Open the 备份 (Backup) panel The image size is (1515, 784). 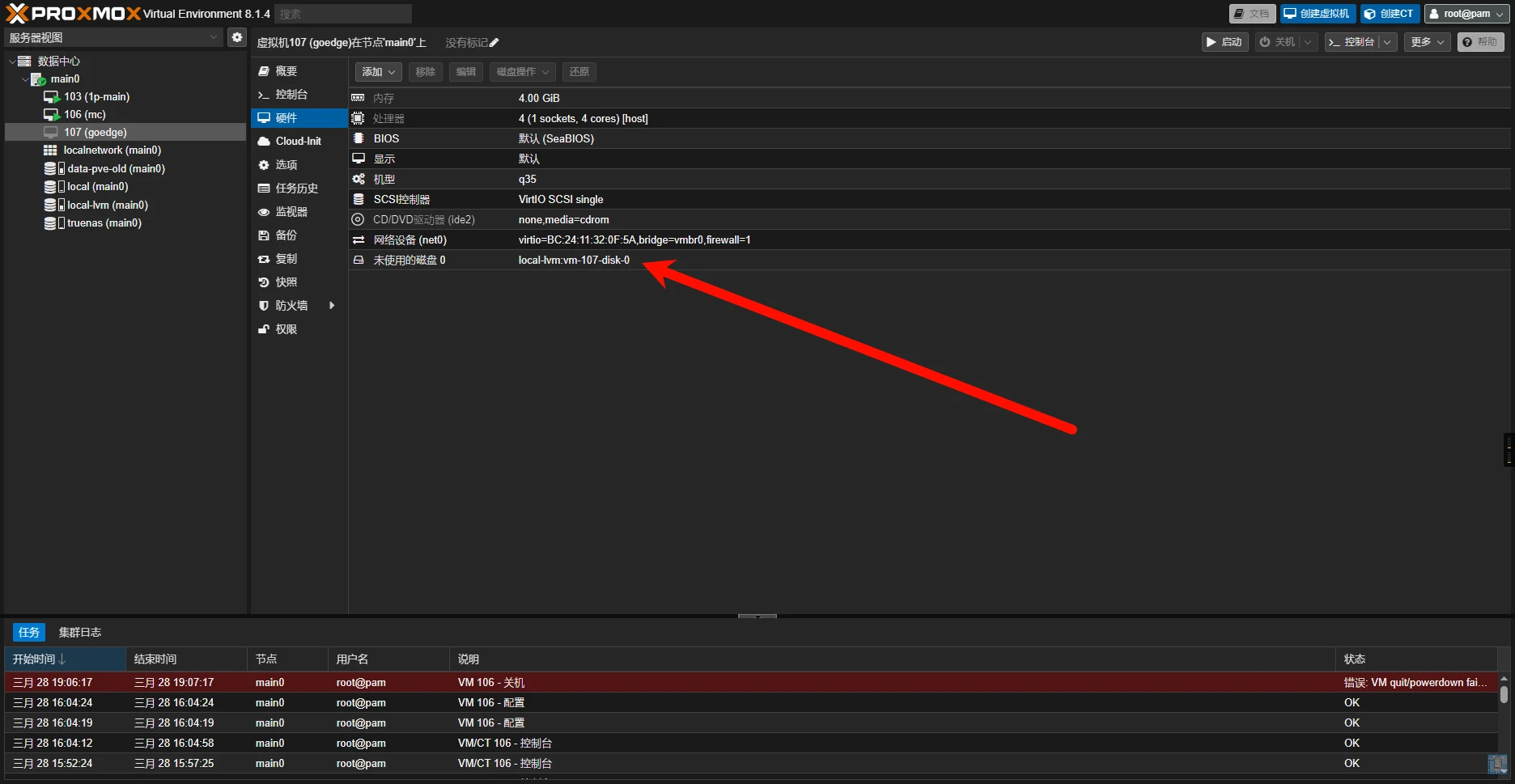click(x=286, y=235)
